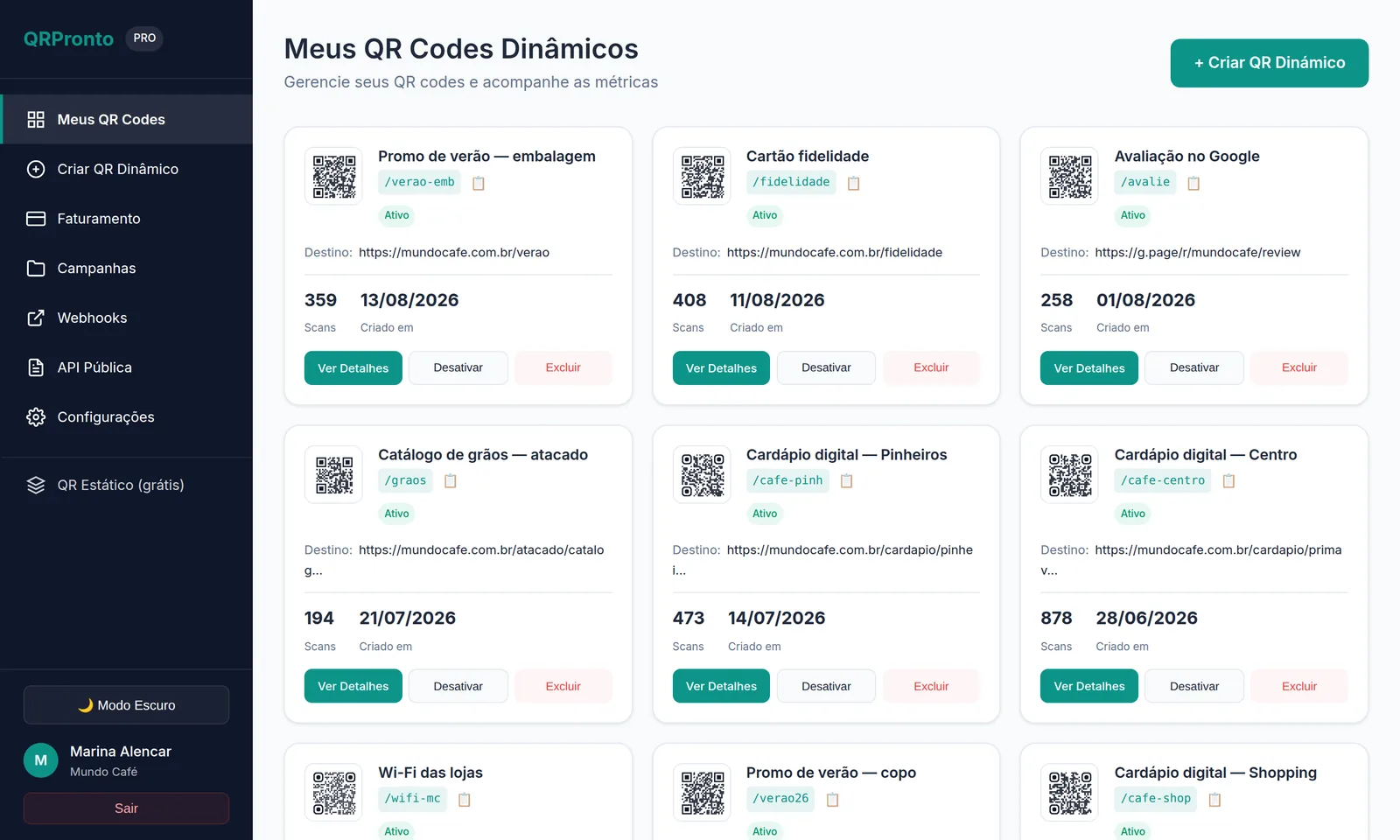The width and height of the screenshot is (1400, 840).
Task: Copy the /fidelidade short link
Action: (x=854, y=183)
